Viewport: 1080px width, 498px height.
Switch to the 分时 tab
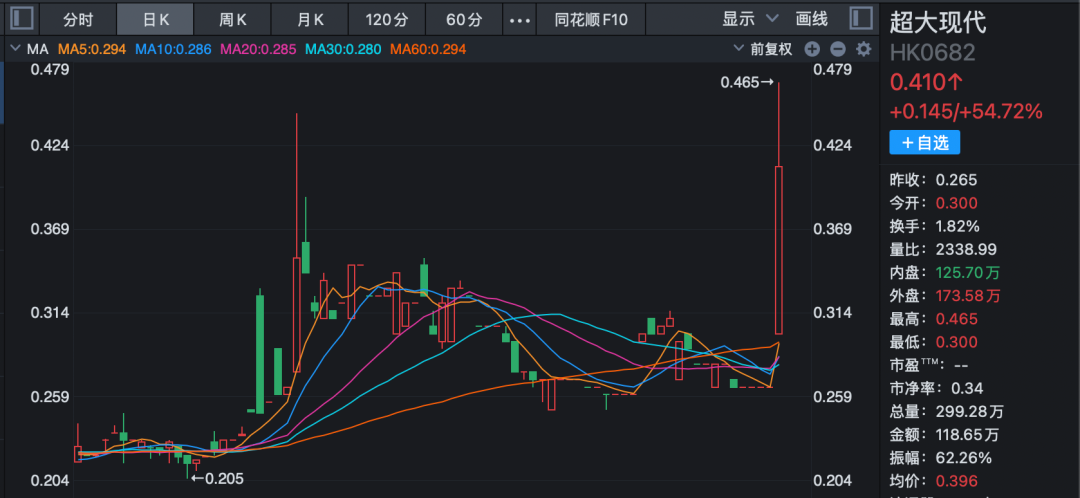pyautogui.click(x=78, y=19)
